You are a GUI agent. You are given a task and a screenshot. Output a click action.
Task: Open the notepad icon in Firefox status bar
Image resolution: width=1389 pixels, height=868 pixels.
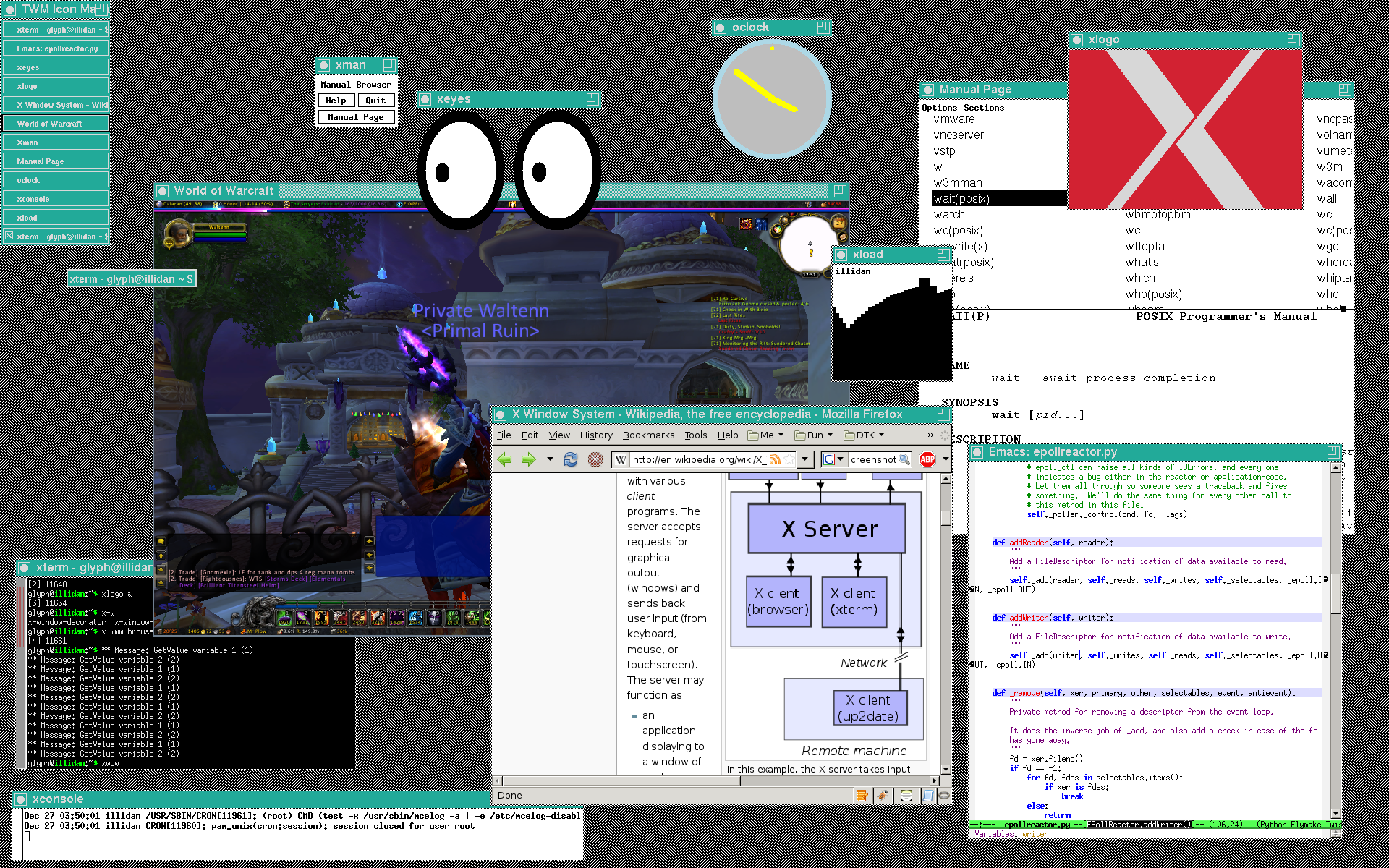pyautogui.click(x=862, y=796)
